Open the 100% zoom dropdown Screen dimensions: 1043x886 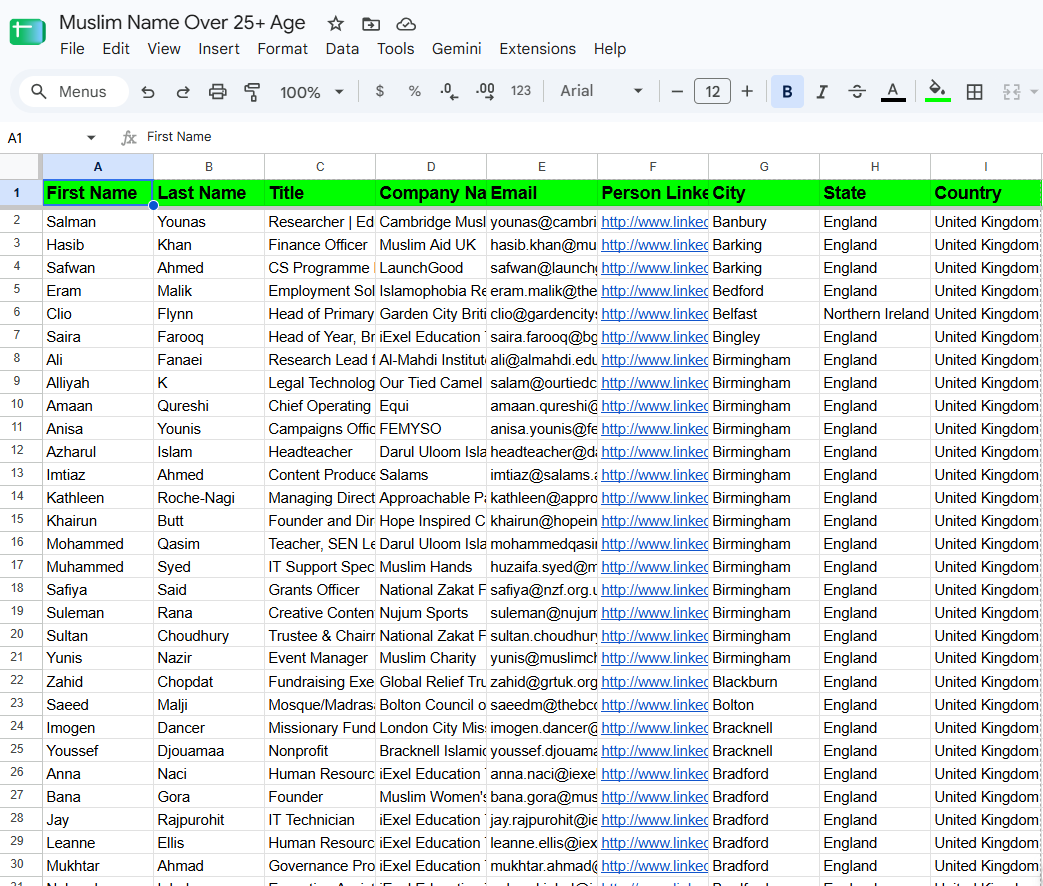311,92
